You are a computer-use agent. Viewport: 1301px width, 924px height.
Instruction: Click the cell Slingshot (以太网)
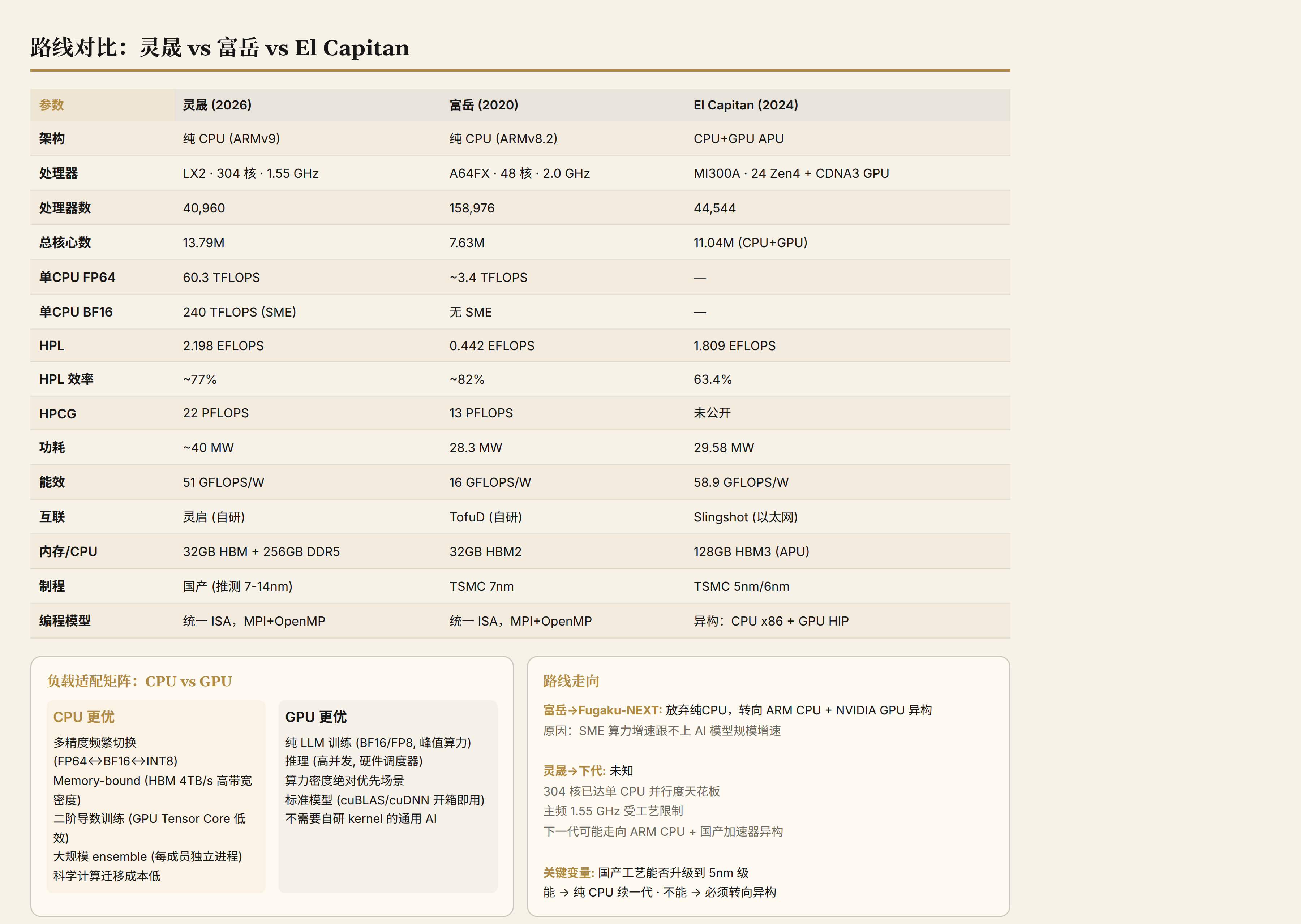(746, 517)
